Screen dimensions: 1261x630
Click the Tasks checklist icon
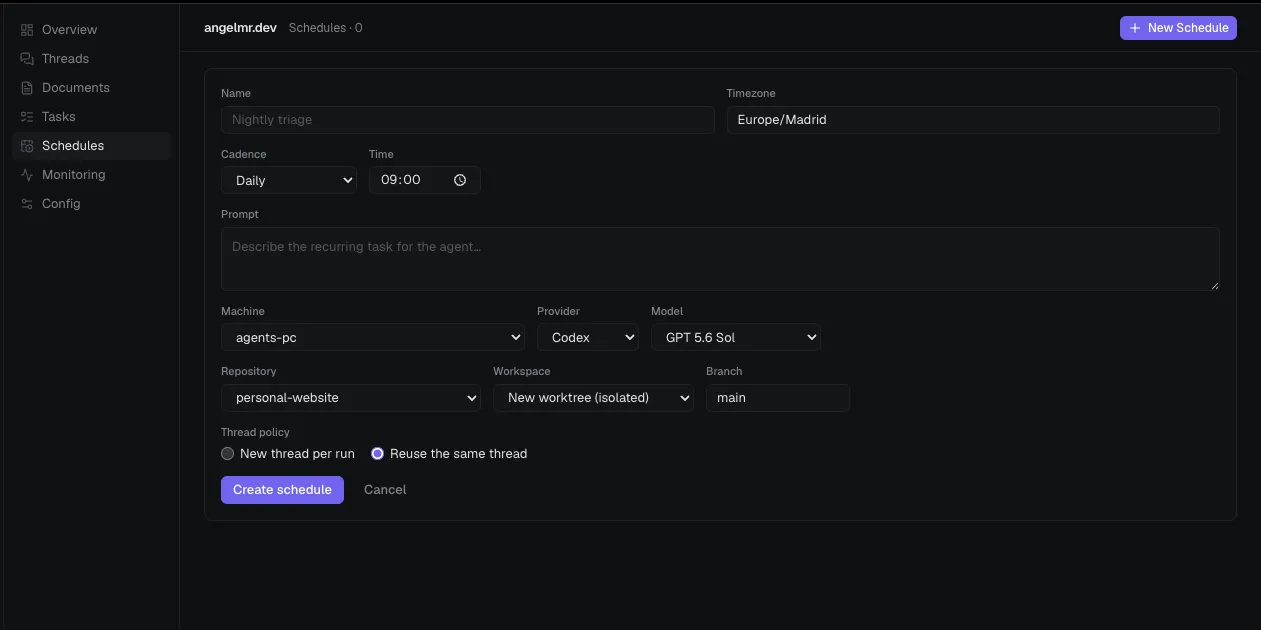(x=27, y=117)
